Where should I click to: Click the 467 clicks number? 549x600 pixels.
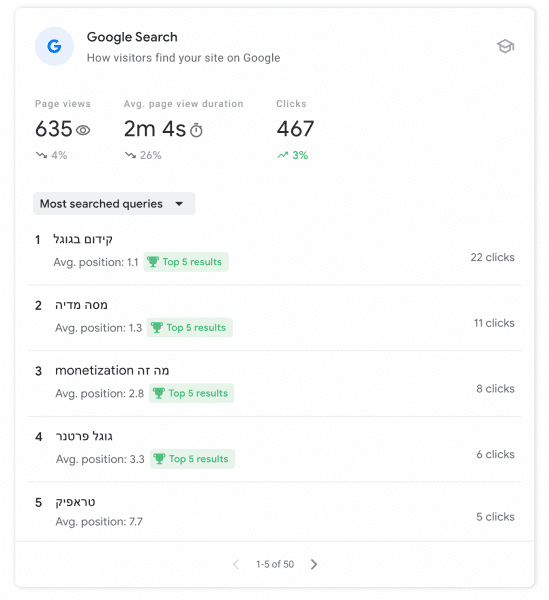pyautogui.click(x=295, y=129)
